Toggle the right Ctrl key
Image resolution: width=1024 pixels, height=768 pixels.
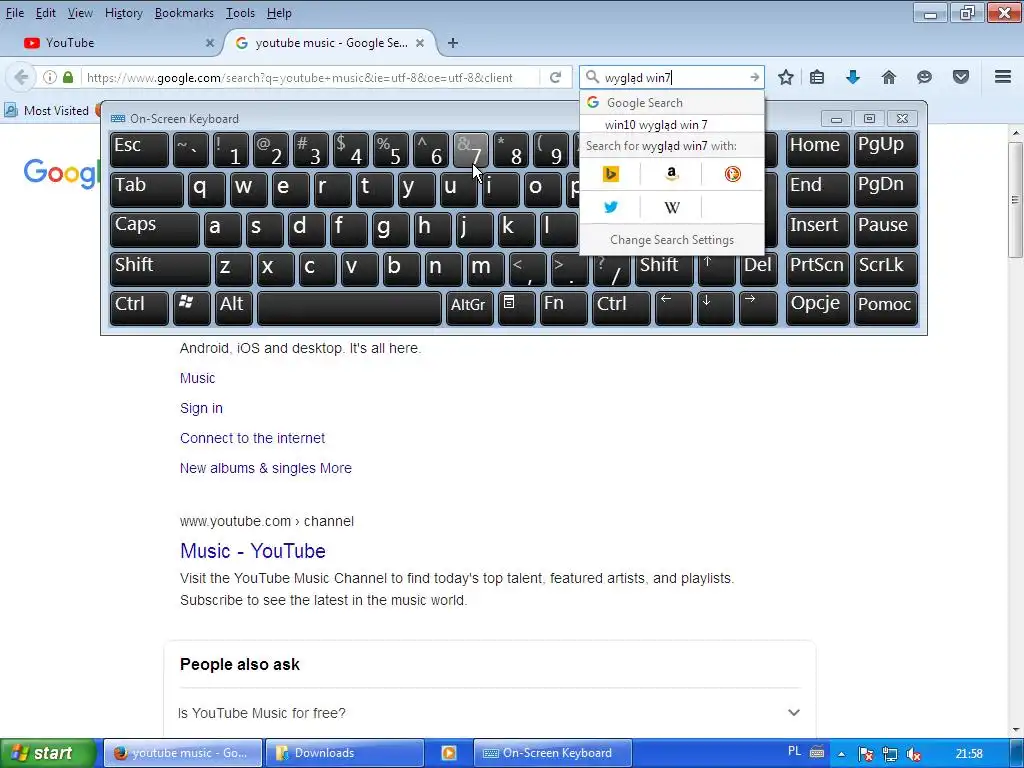pyautogui.click(x=620, y=308)
